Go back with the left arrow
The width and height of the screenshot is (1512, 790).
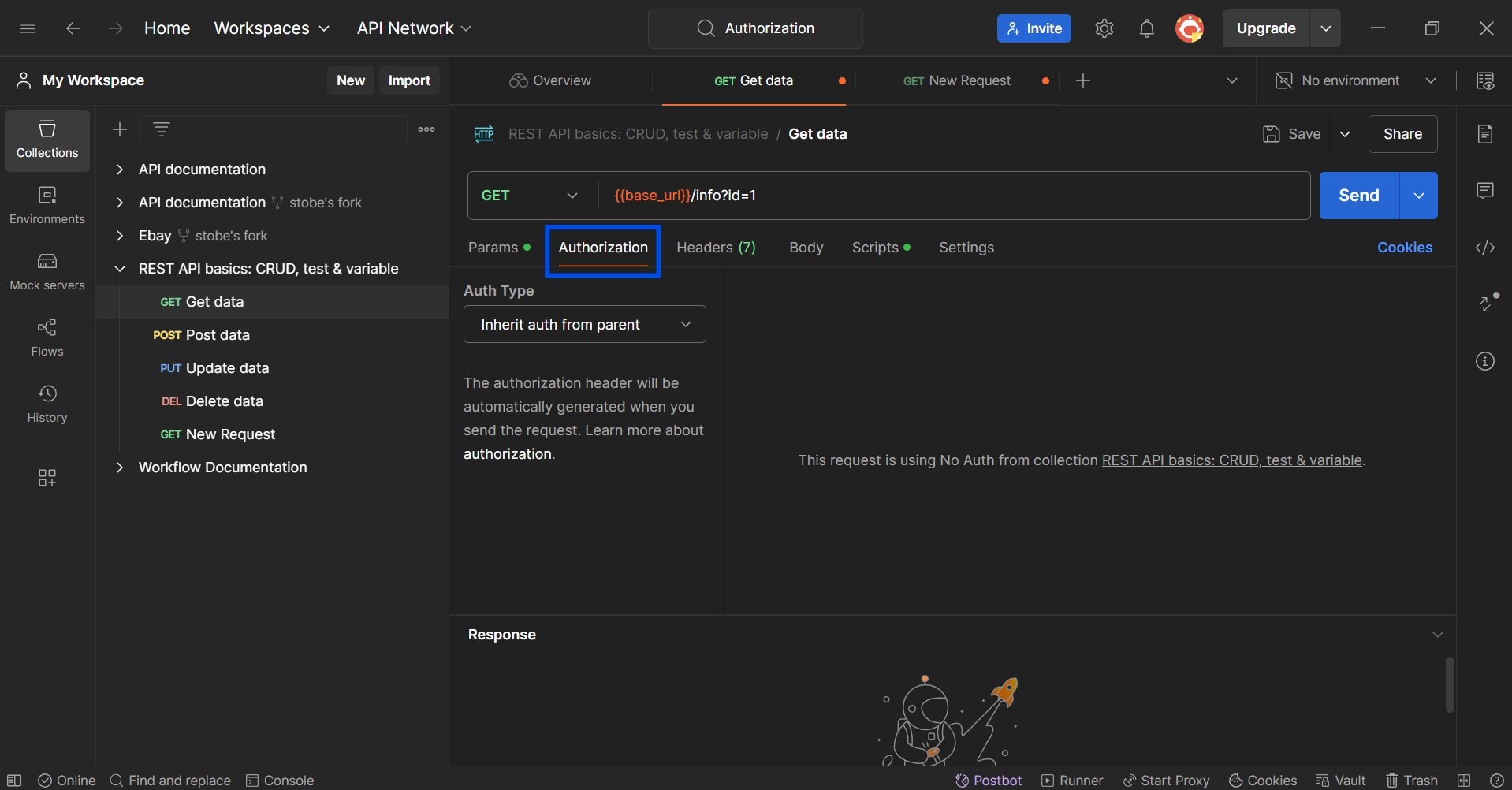point(73,28)
